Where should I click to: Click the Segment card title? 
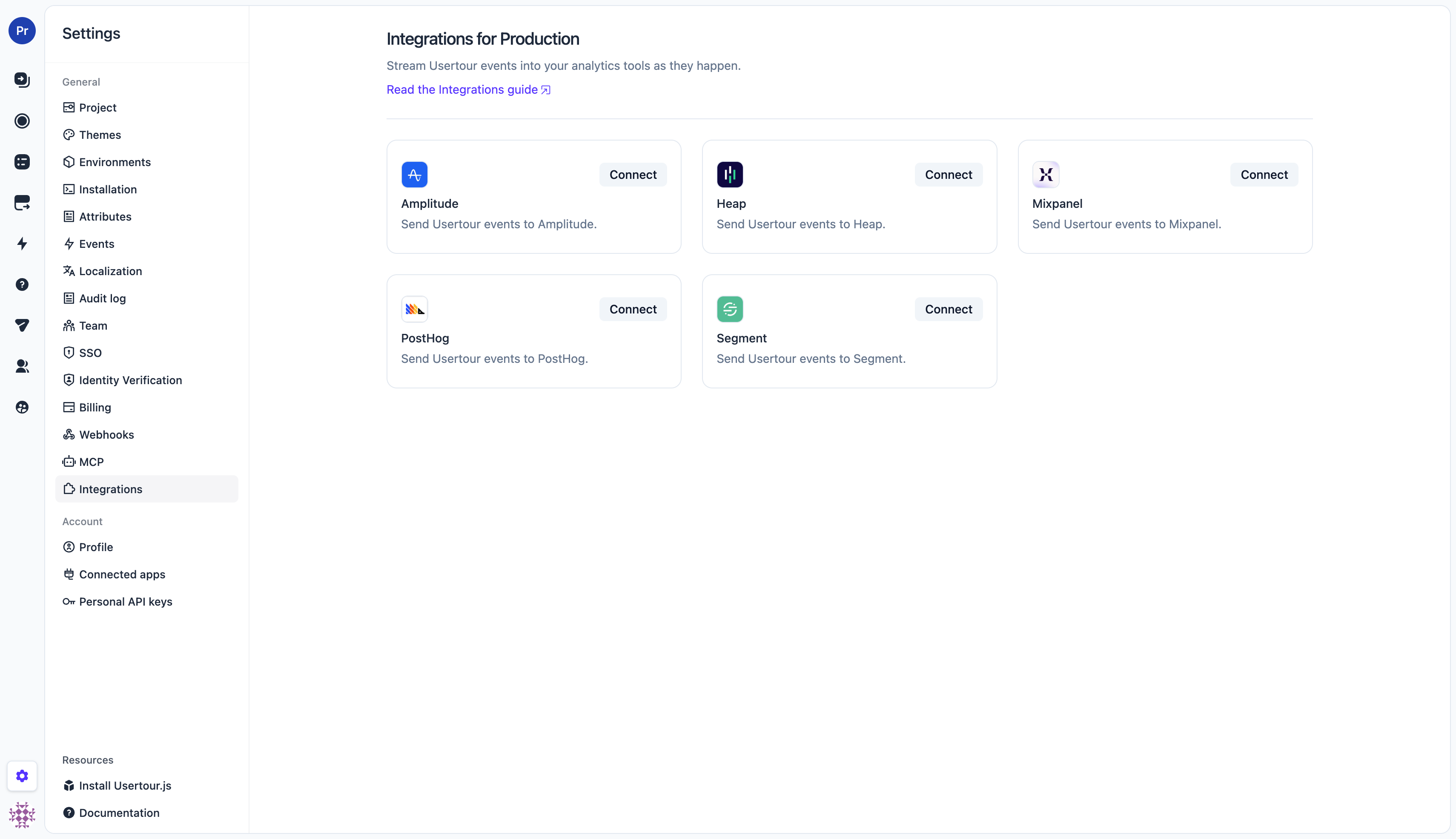click(x=741, y=338)
